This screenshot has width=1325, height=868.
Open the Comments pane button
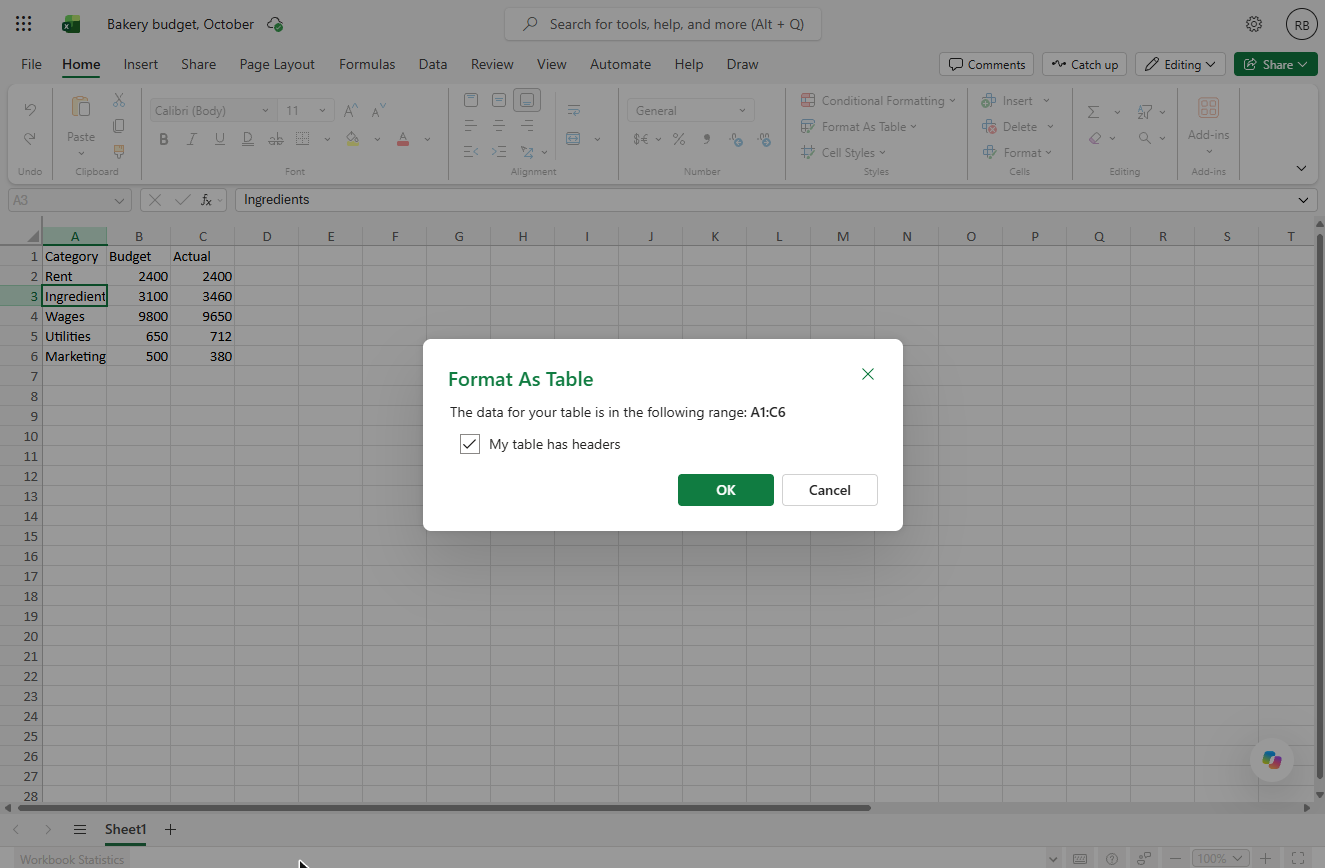point(987,64)
